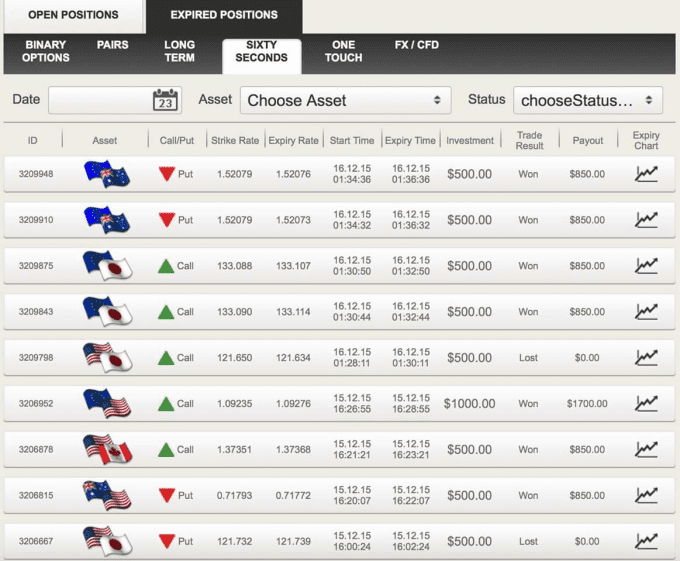Open expiry chart for trade 3206667

pyautogui.click(x=646, y=541)
